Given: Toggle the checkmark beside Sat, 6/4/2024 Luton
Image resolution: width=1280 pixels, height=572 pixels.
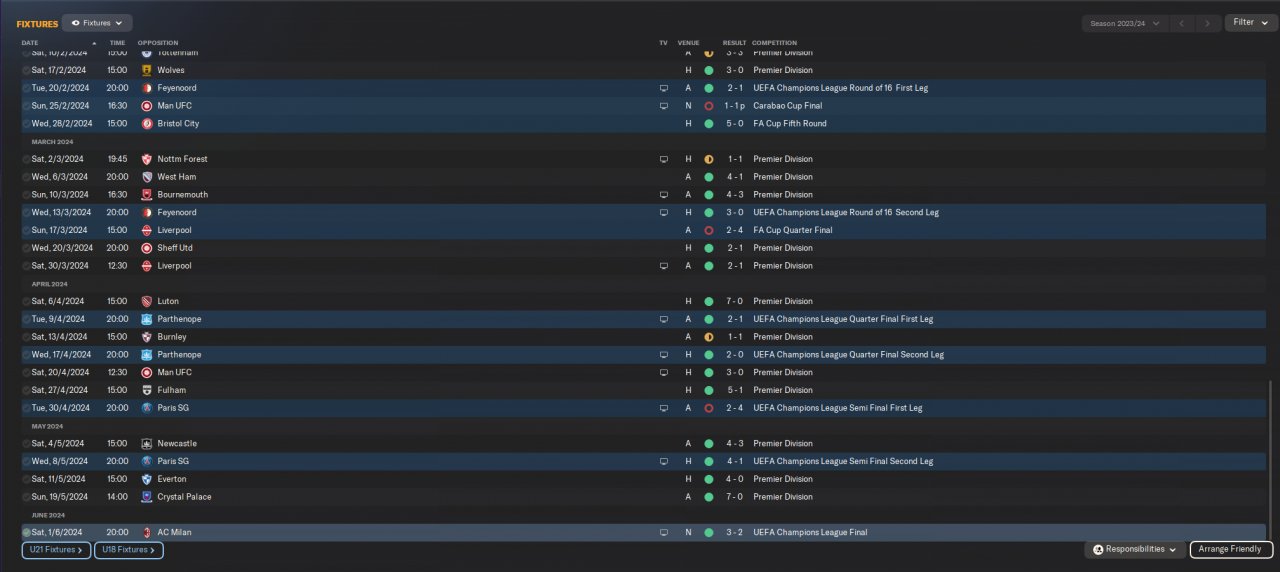Looking at the screenshot, I should tap(27, 301).
